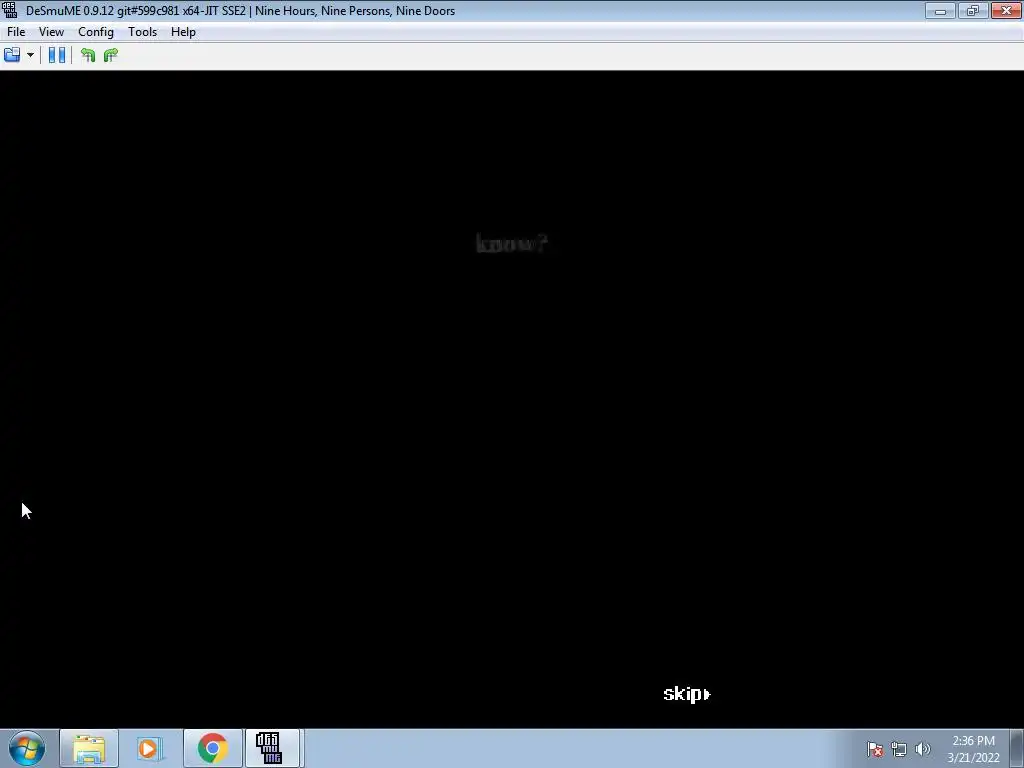Viewport: 1024px width, 768px height.
Task: Open the File menu
Action: 16,32
